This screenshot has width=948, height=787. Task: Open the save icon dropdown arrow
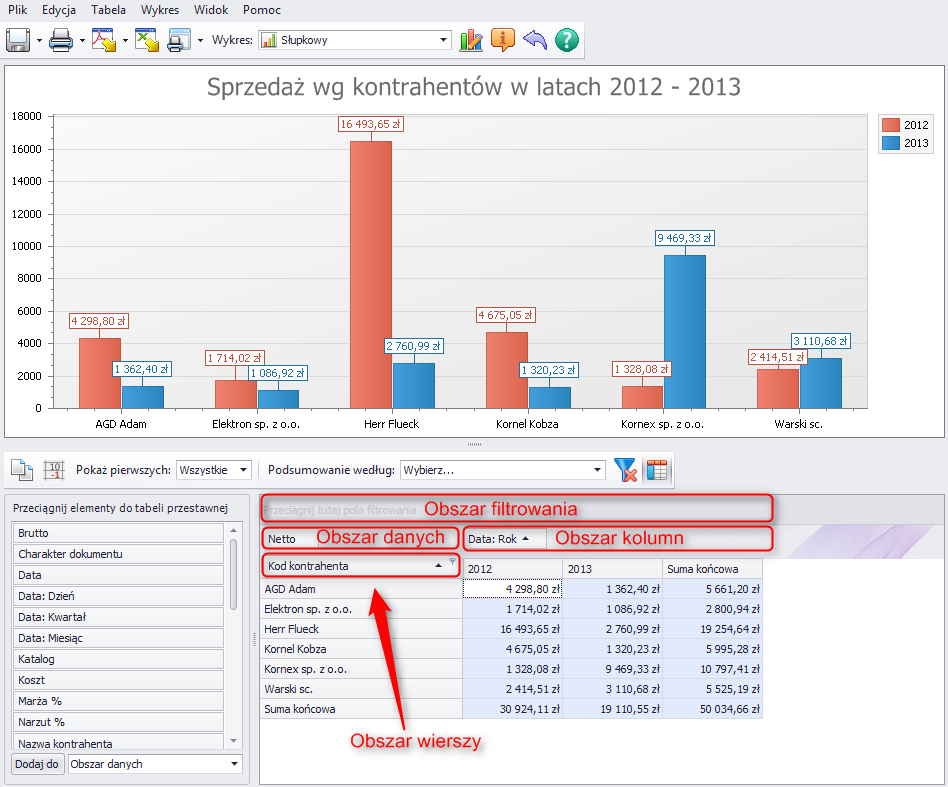39,41
